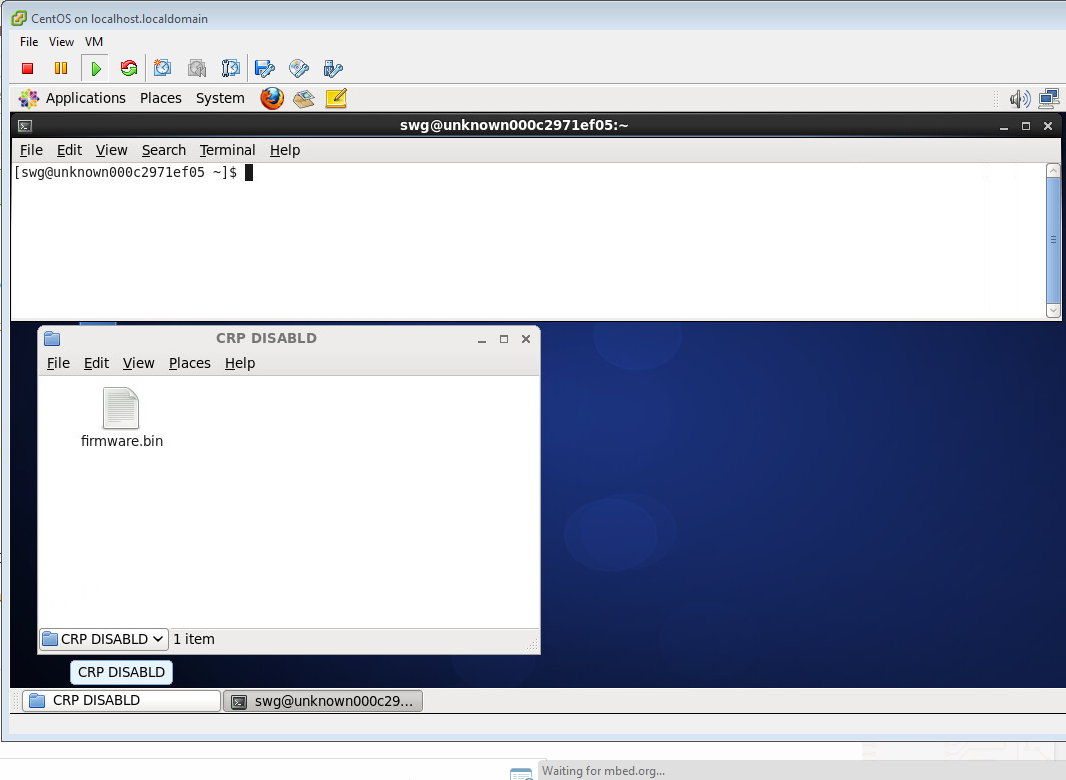Click the USB device connection icon
The height and width of the screenshot is (780, 1066).
click(x=333, y=69)
